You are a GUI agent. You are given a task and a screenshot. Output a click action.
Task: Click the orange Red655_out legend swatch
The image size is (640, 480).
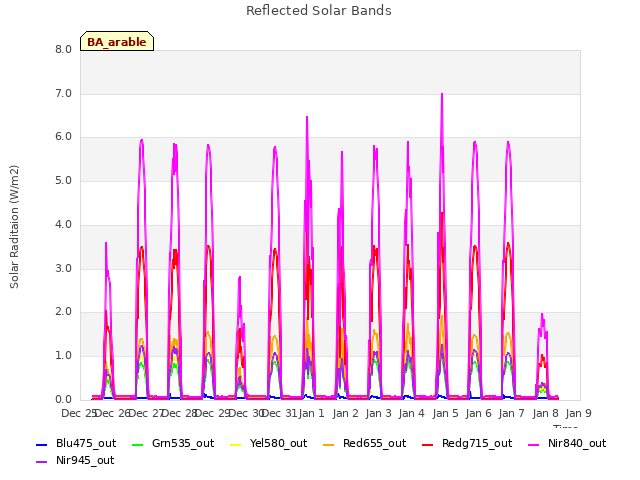tap(329, 444)
